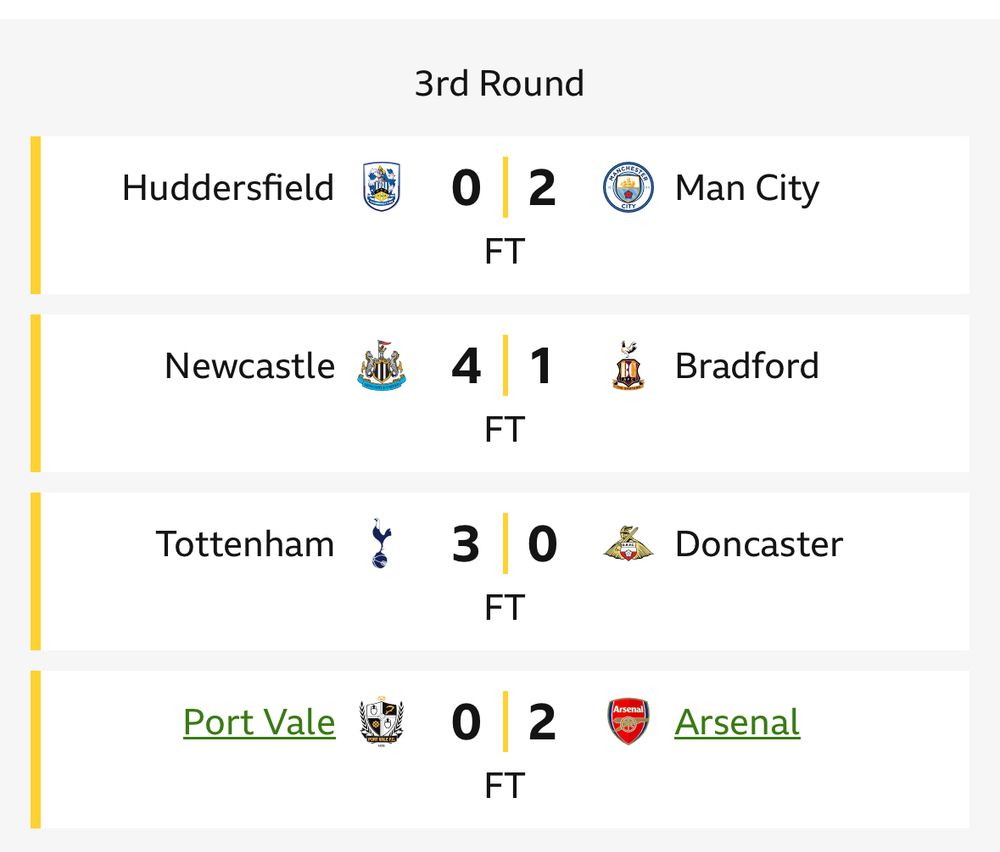Select the Huddersfield team name
The width and height of the screenshot is (1000, 852).
tap(228, 188)
